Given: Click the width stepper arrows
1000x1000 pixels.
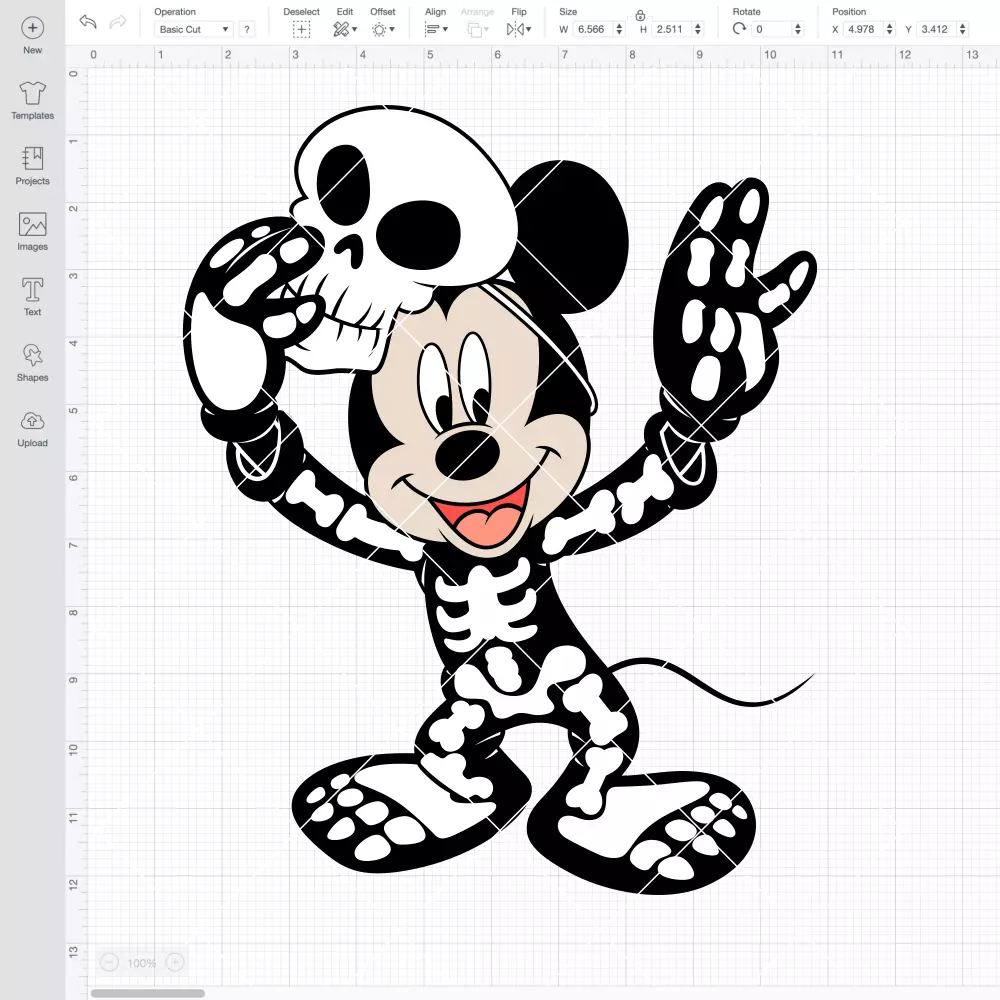Looking at the screenshot, I should click(619, 29).
